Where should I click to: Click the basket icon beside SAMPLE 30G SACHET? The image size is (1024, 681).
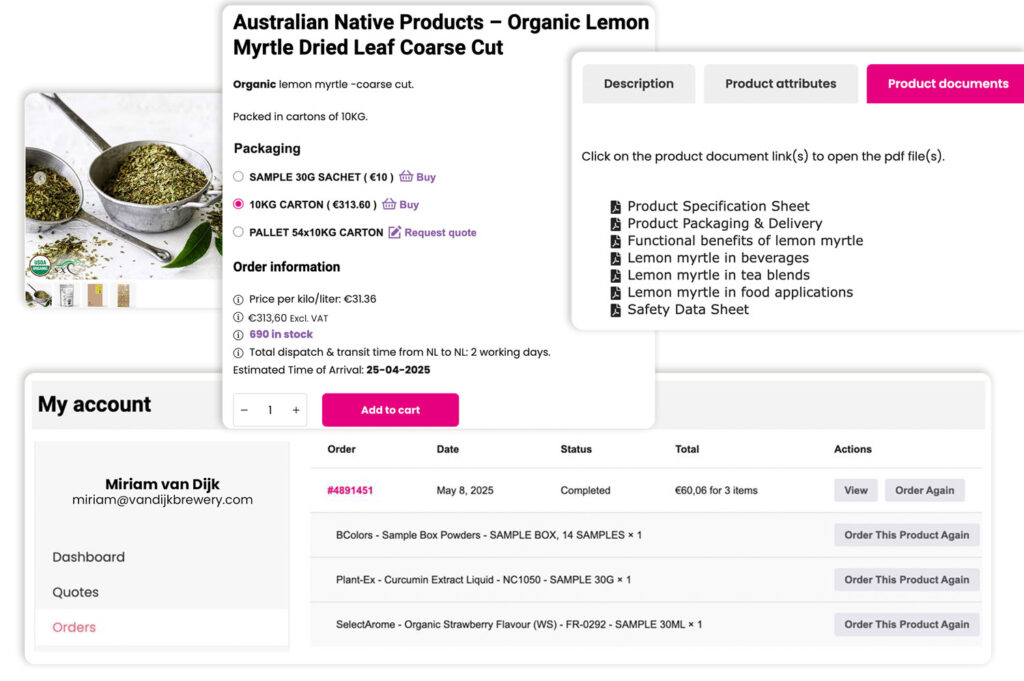[x=406, y=176]
